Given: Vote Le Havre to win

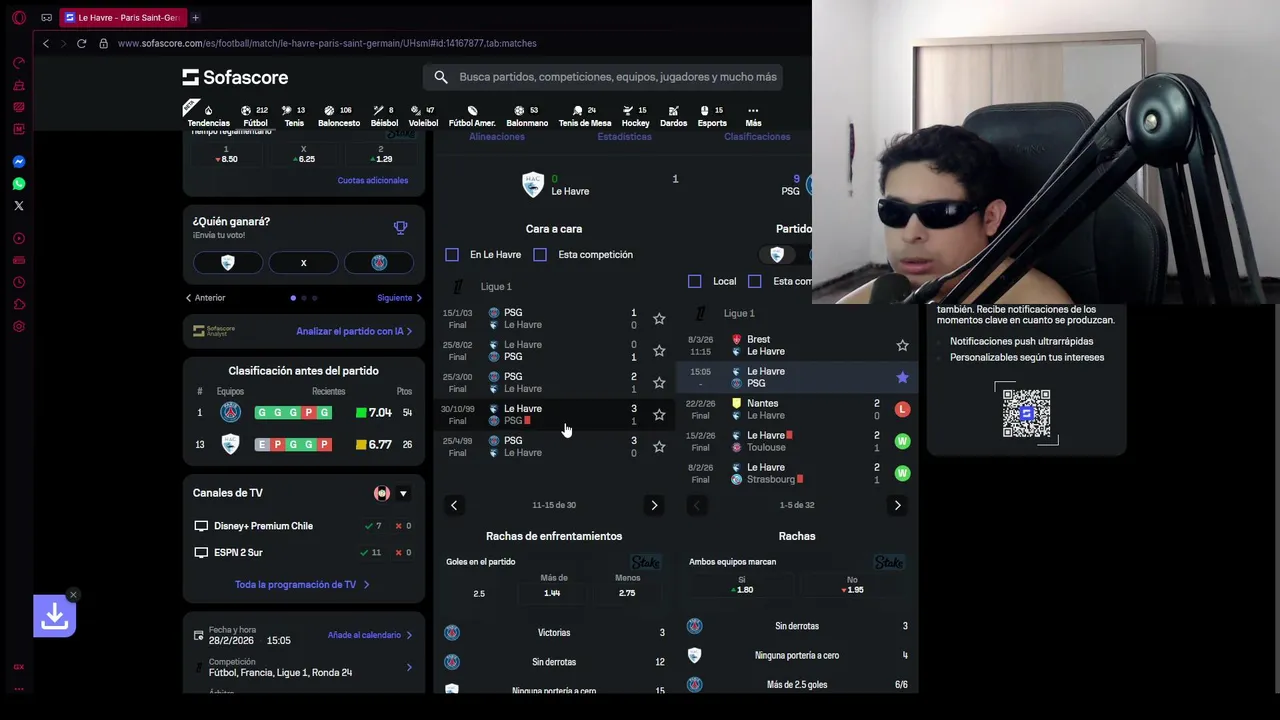Looking at the screenshot, I should [x=228, y=263].
